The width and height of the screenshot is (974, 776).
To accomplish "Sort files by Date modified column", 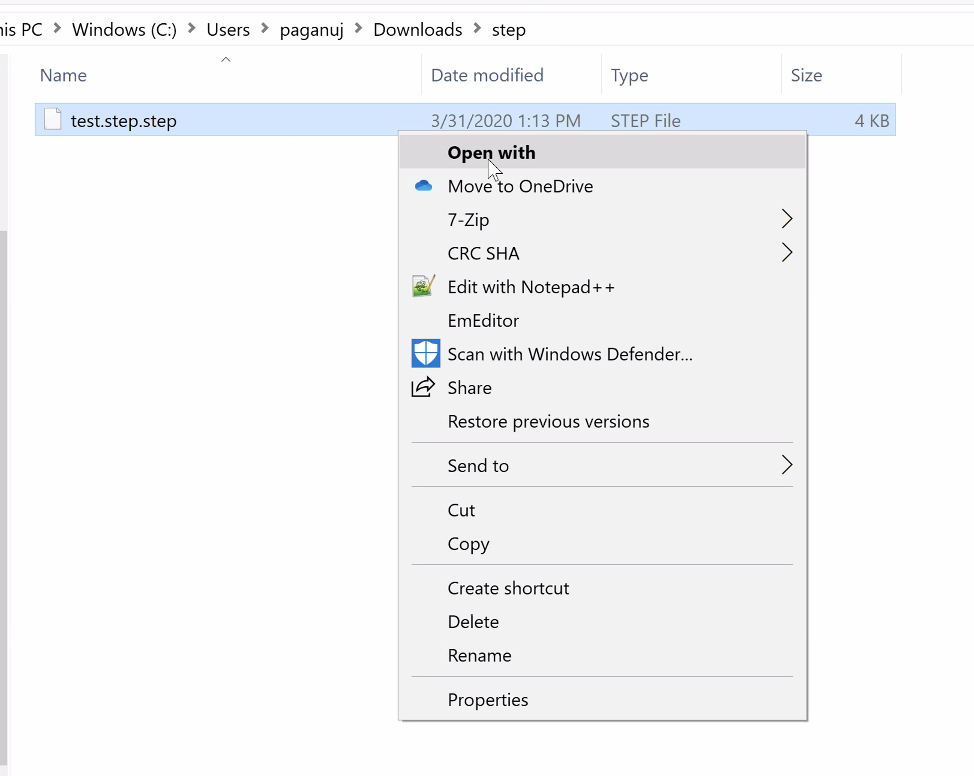I will 486,75.
